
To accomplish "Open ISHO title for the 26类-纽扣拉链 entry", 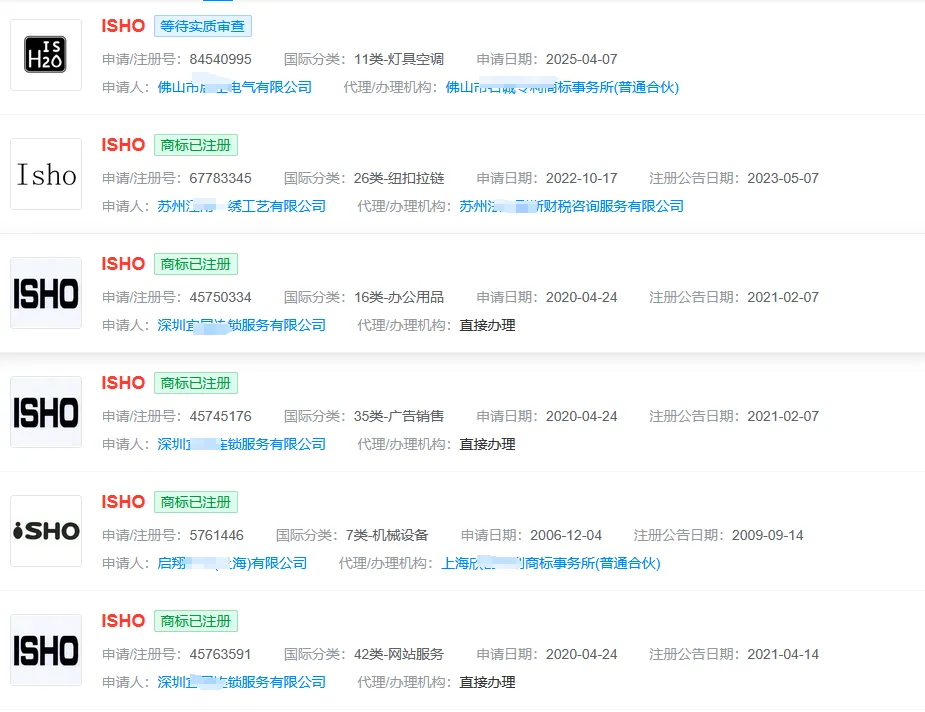I will pyautogui.click(x=123, y=145).
